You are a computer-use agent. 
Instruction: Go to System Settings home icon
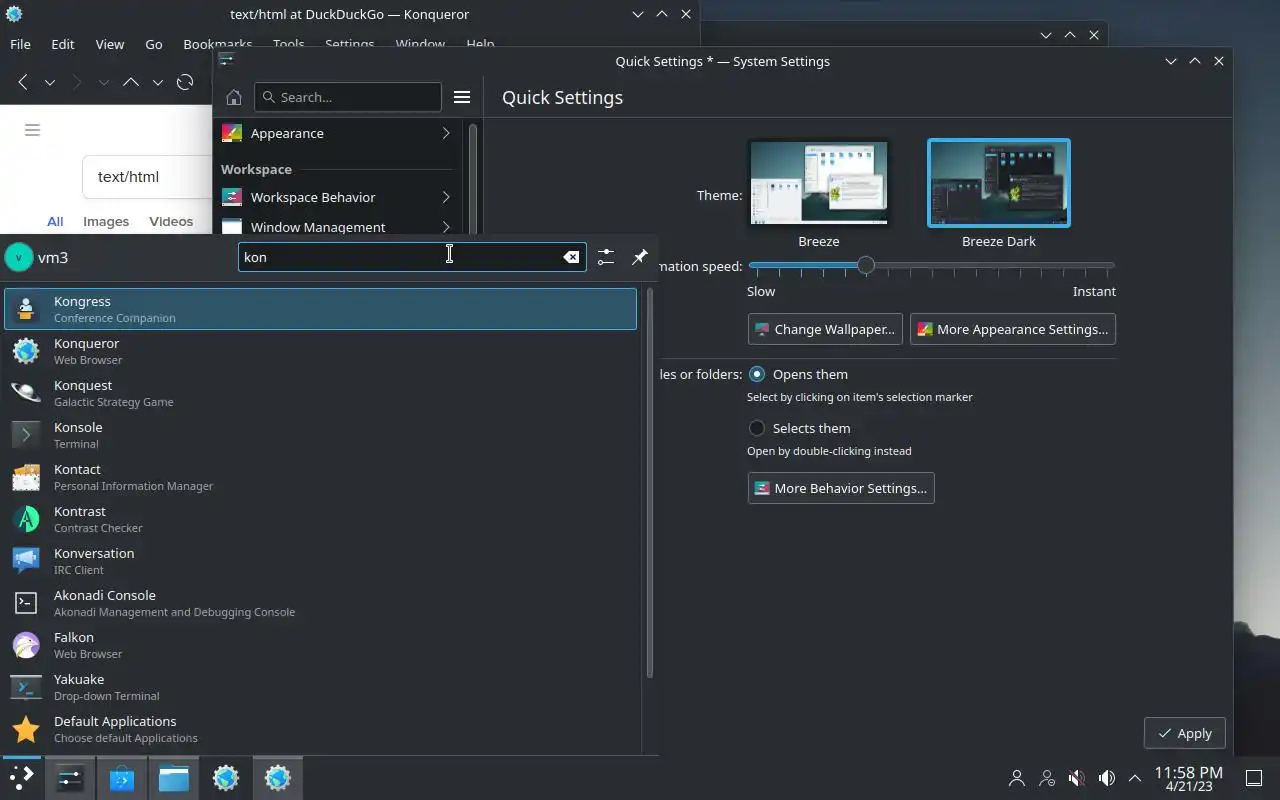click(x=234, y=97)
